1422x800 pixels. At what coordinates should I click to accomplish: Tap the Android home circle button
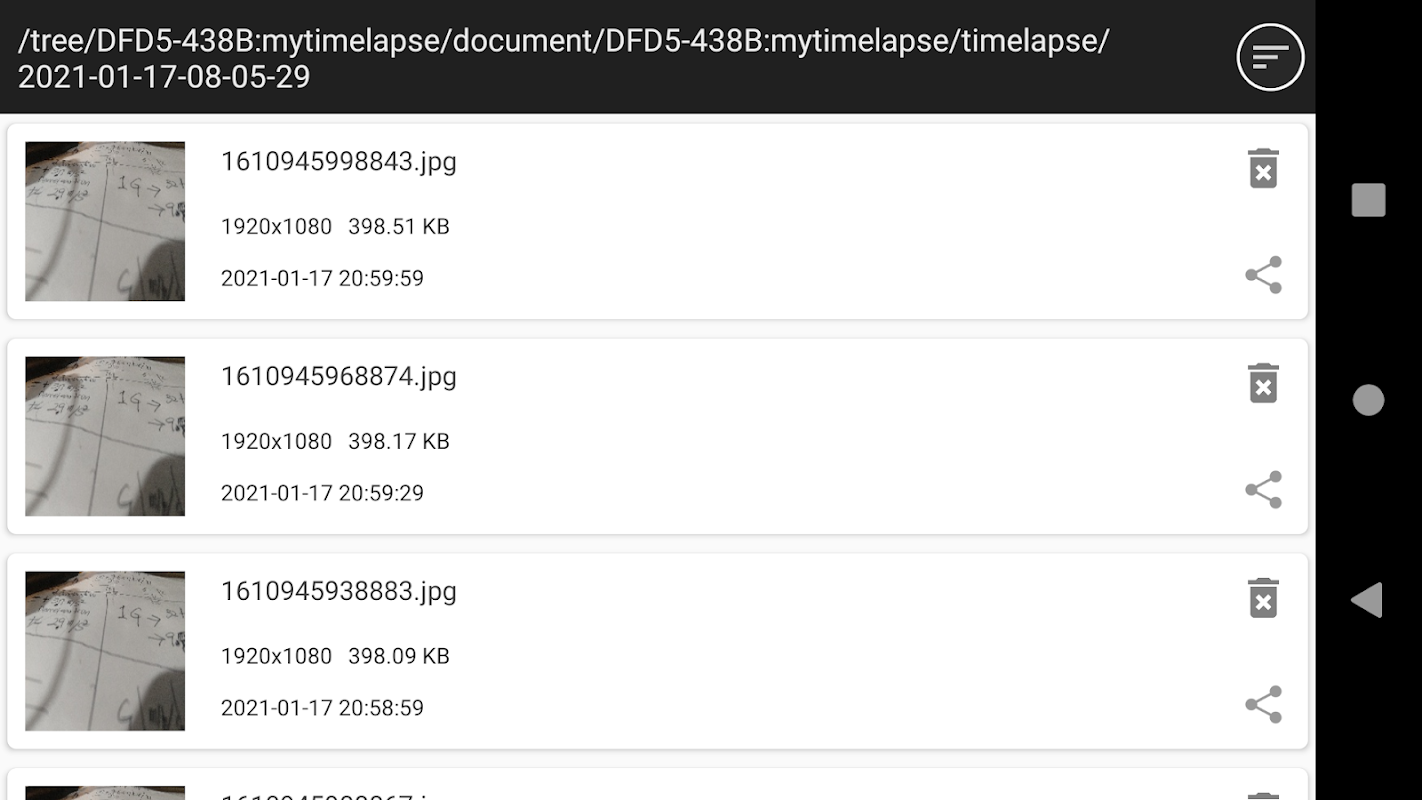[1368, 400]
